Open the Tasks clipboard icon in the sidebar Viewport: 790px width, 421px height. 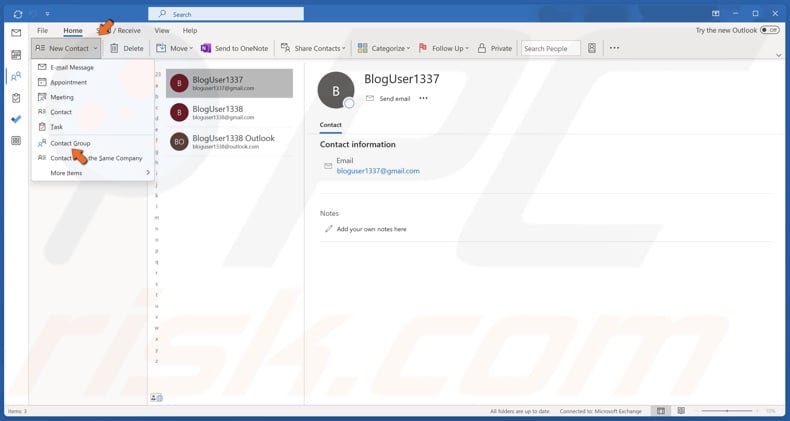coord(16,98)
